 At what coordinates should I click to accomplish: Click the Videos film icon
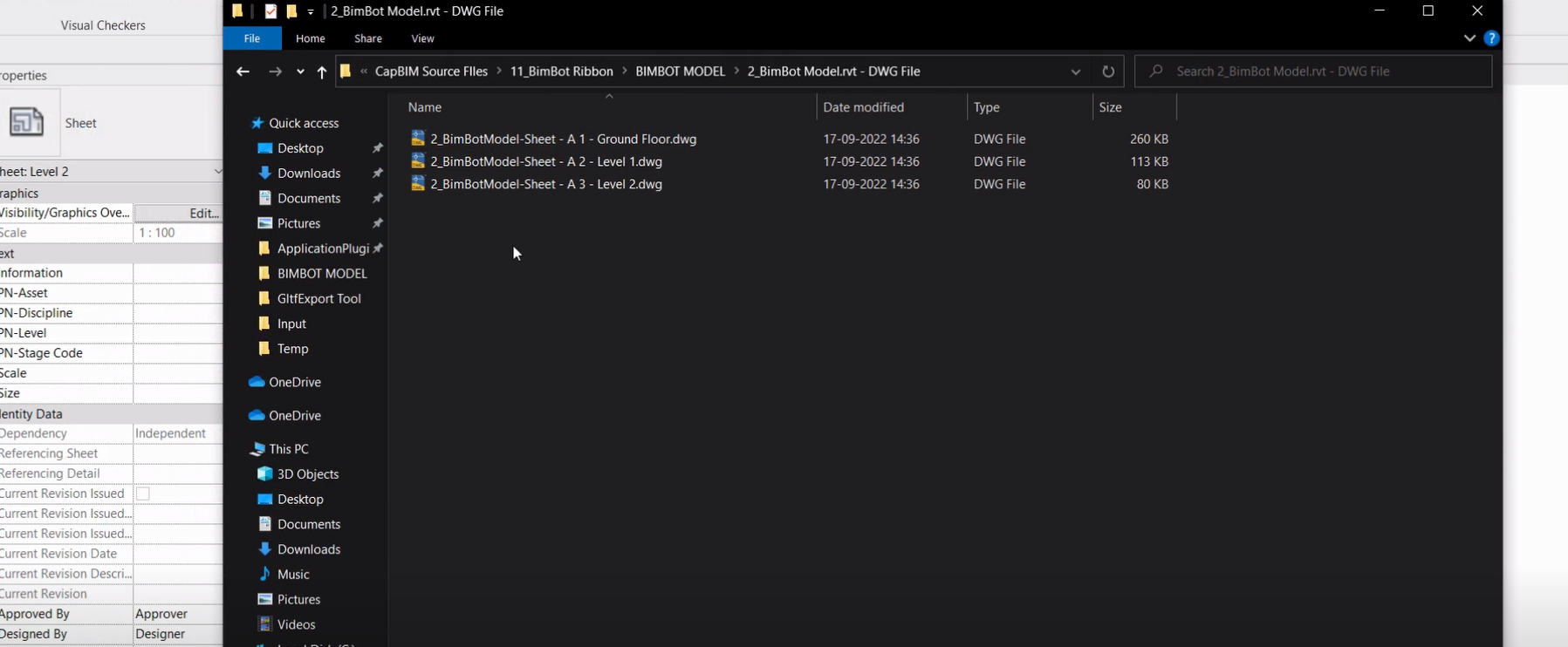tap(265, 624)
